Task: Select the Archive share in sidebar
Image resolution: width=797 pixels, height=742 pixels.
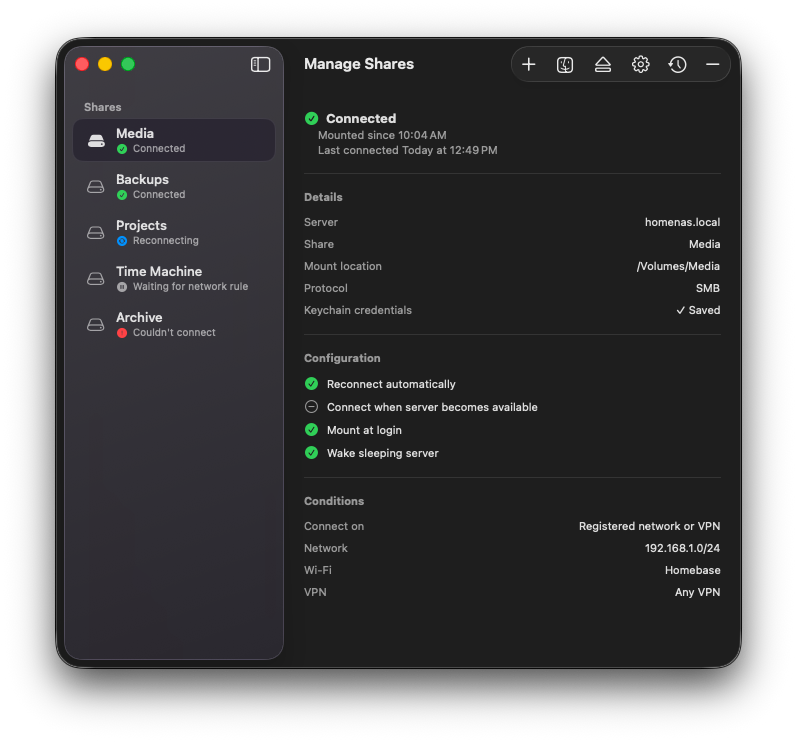Action: tap(174, 324)
